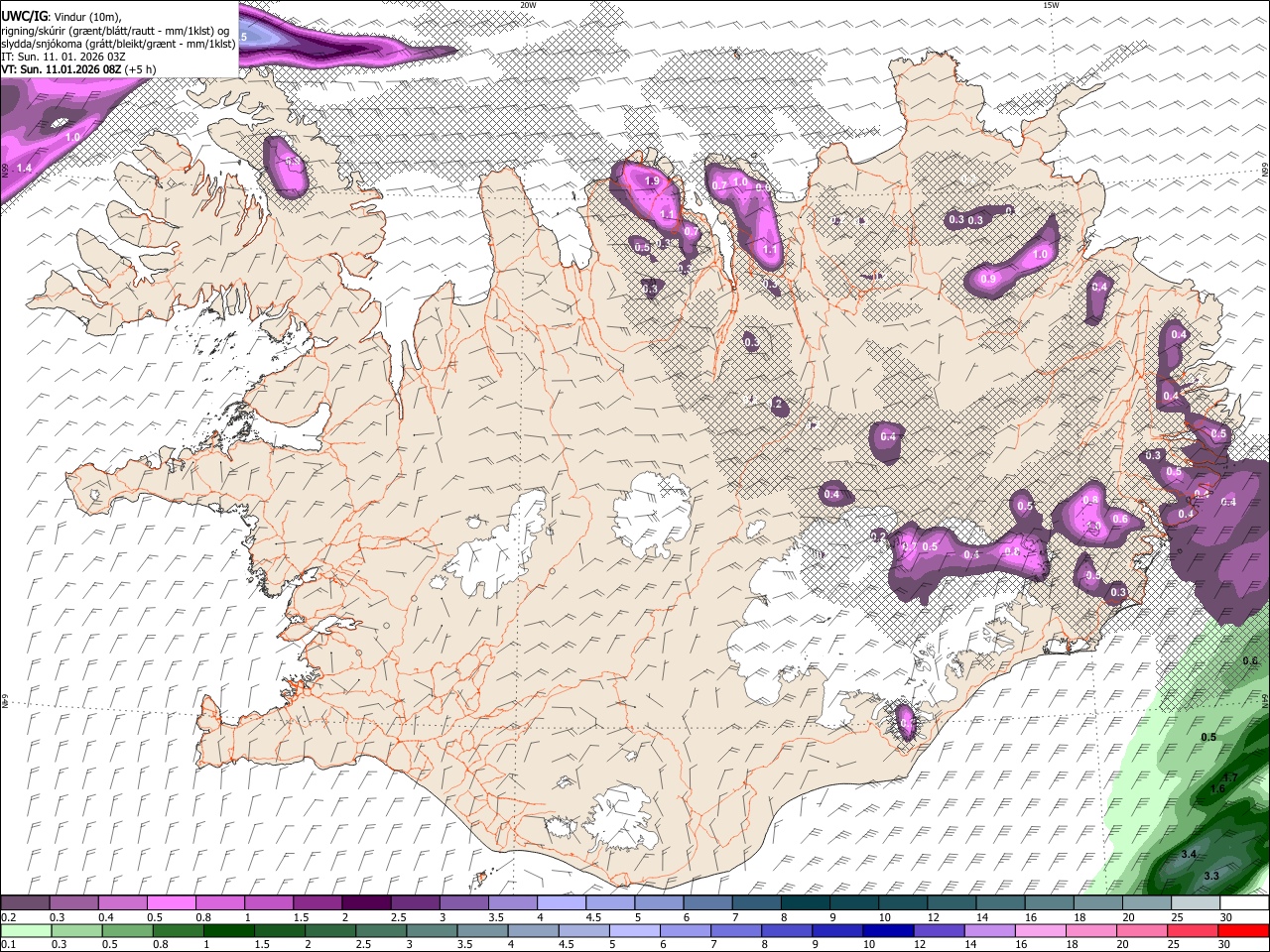Pick the 20 rain-scale pink swatch
Screen dimensions: 1270x952
(x=1140, y=930)
